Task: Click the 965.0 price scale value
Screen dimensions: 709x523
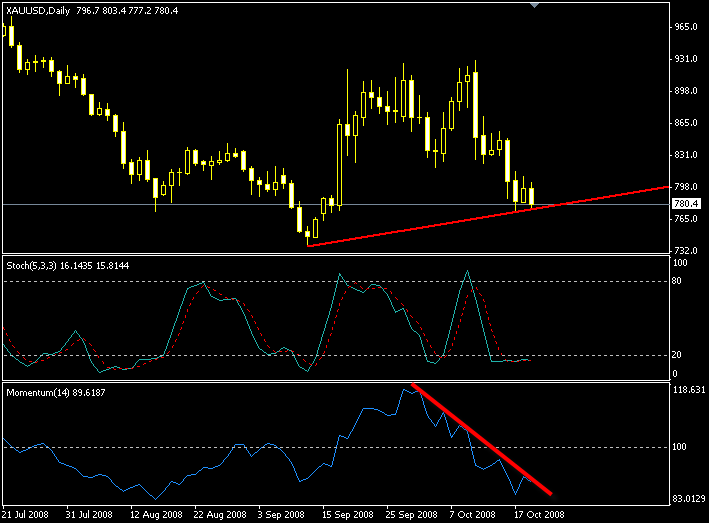Action: 686,27
